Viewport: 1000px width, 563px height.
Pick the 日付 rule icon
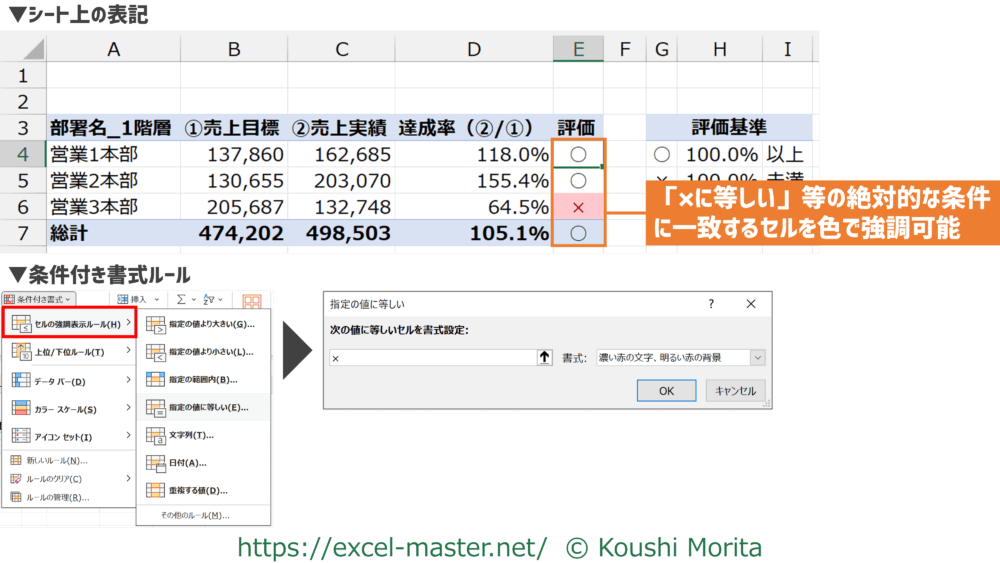[155, 463]
